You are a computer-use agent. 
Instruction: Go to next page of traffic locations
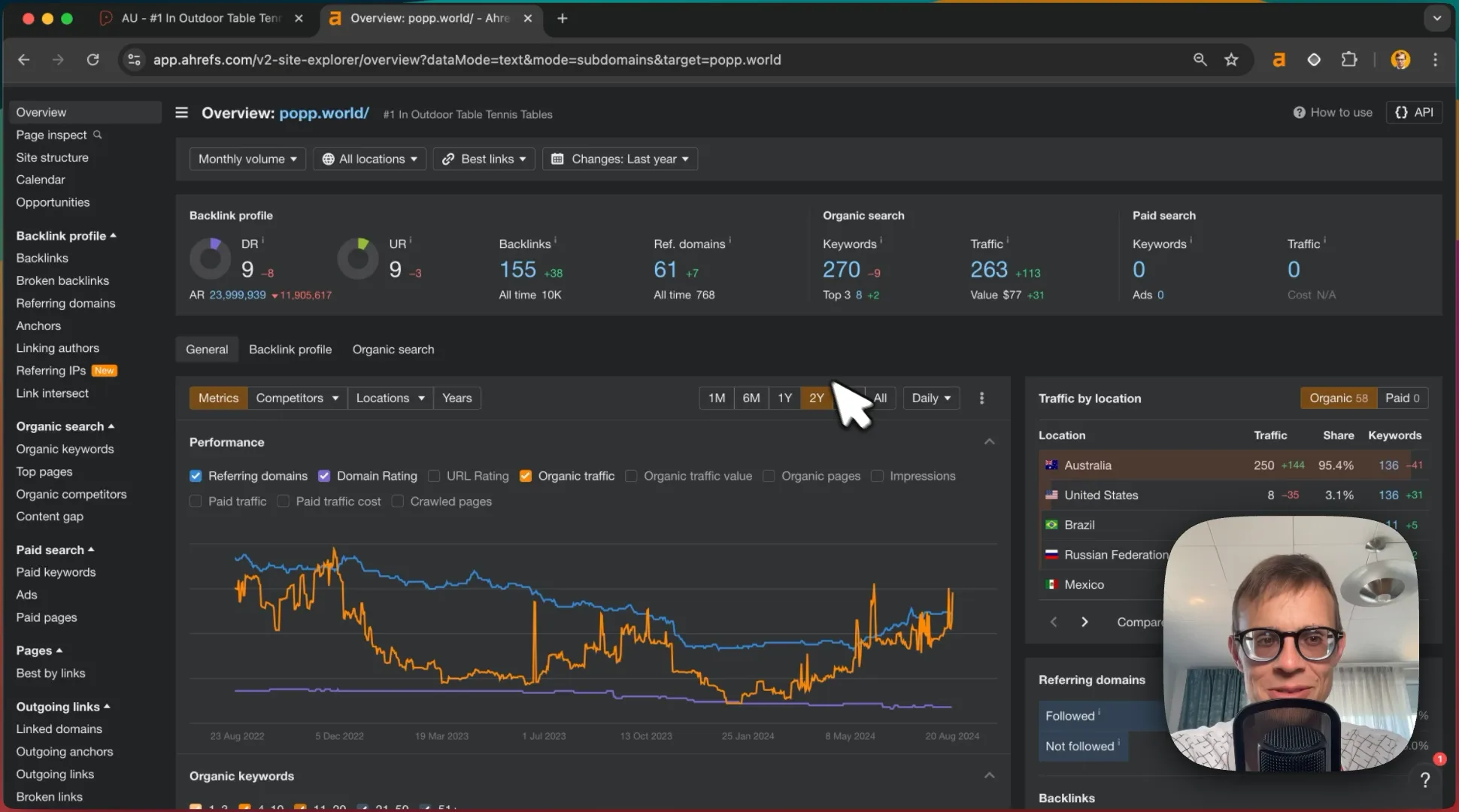[1084, 622]
